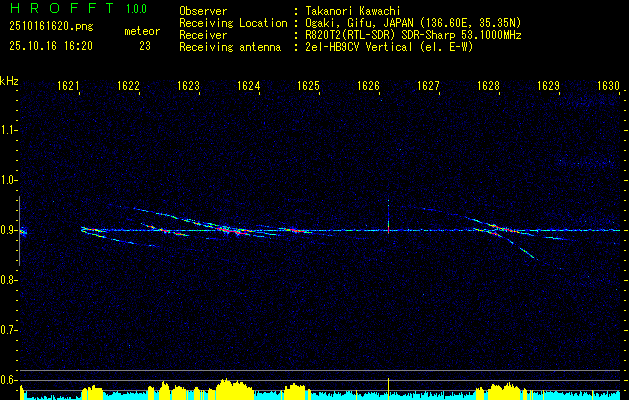The height and width of the screenshot is (400, 629).
Task: Click observer name Takanori Kawachi
Action: coord(353,11)
